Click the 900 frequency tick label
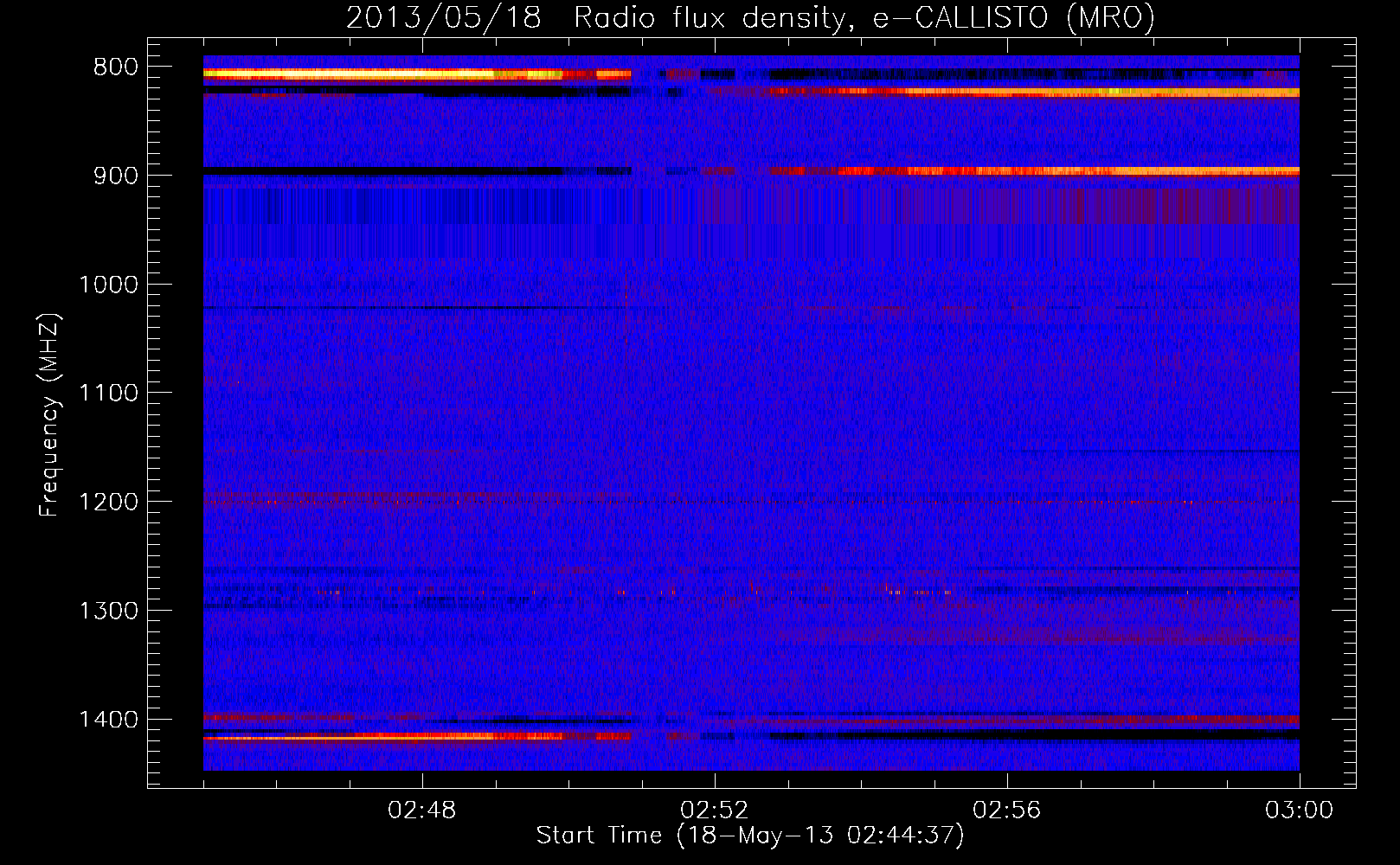This screenshot has height=865, width=1400. pos(115,176)
